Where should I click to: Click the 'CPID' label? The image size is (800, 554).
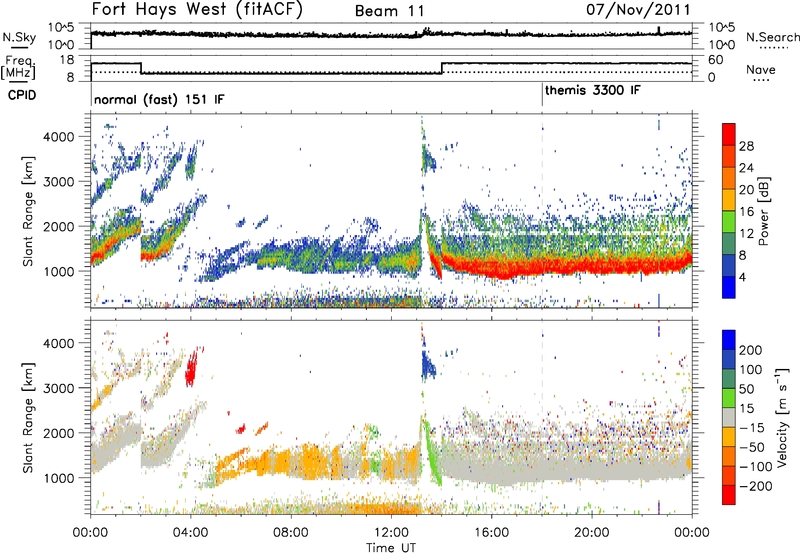22,95
